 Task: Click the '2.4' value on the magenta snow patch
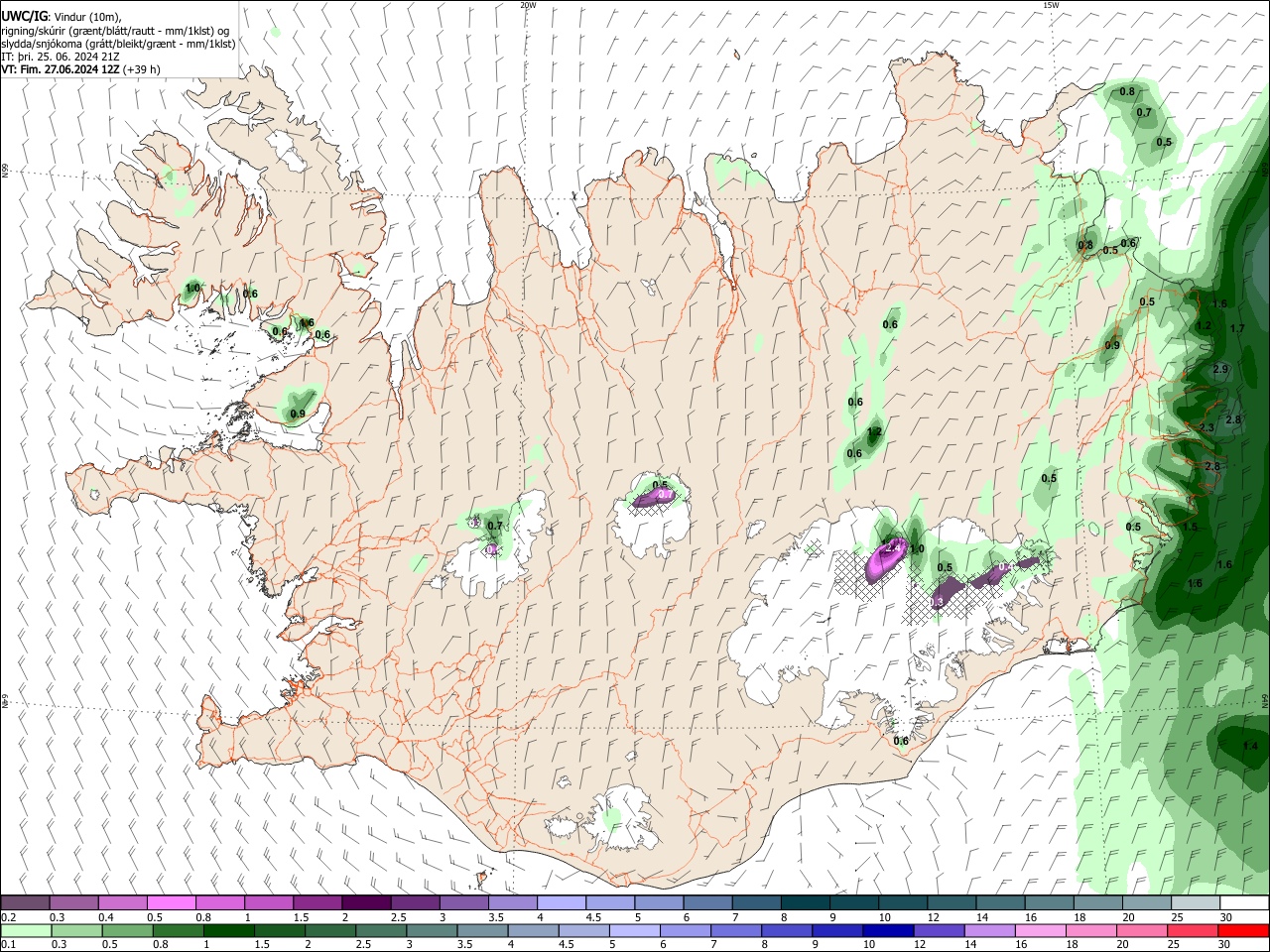(891, 548)
